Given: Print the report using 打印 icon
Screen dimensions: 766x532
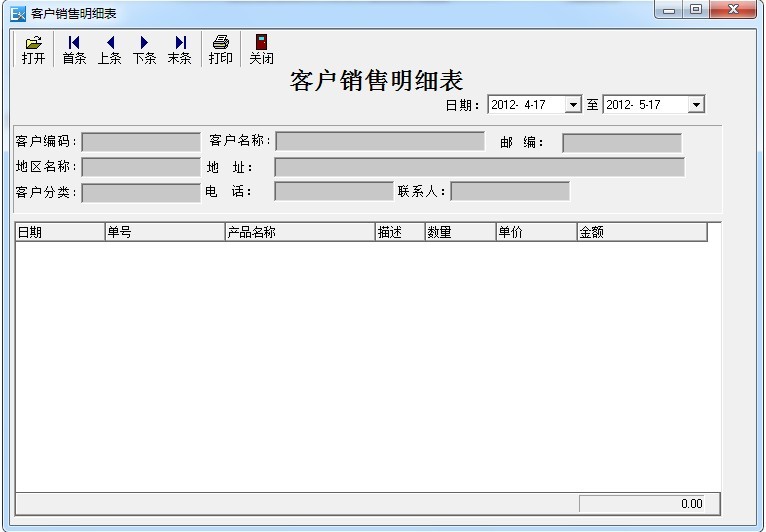Looking at the screenshot, I should [x=221, y=49].
